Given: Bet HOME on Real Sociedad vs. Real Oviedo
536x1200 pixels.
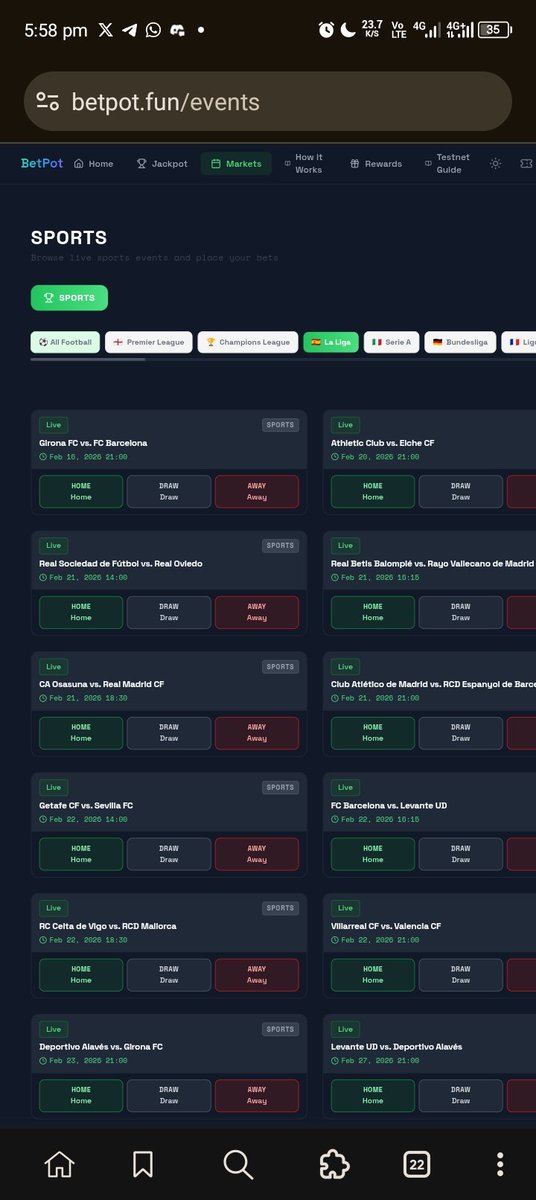Looking at the screenshot, I should (81, 612).
